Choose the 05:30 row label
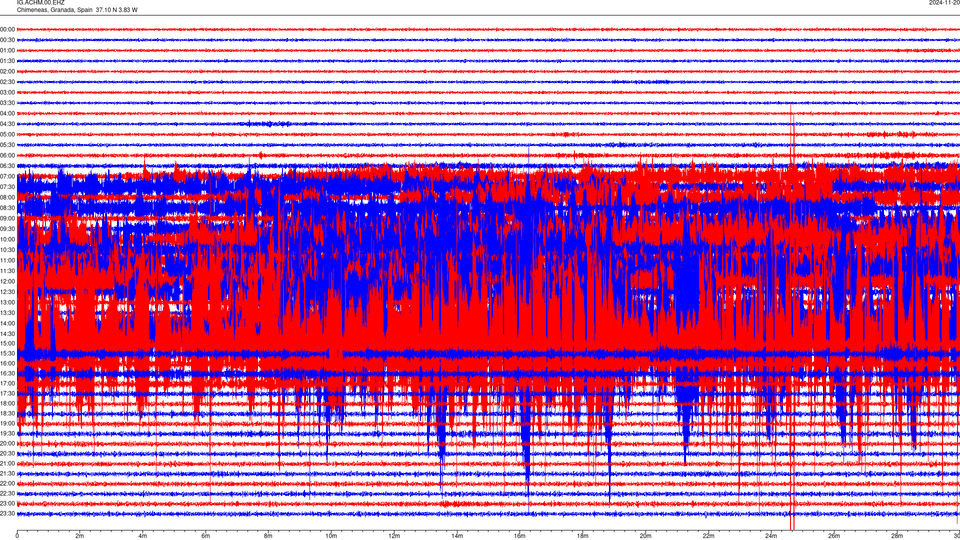The height and width of the screenshot is (540, 960). pyautogui.click(x=7, y=145)
